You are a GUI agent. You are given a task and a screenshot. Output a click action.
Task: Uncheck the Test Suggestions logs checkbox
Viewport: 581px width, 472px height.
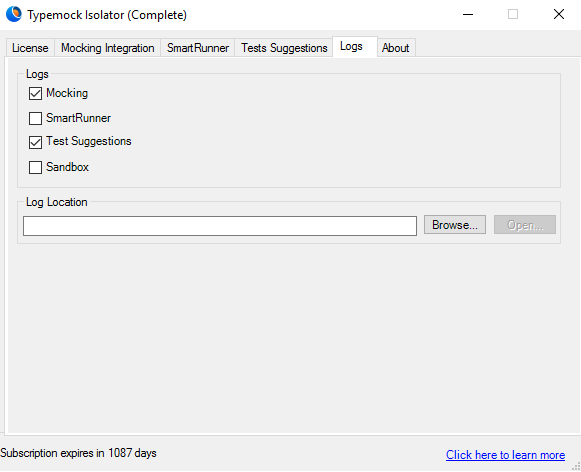click(x=35, y=142)
